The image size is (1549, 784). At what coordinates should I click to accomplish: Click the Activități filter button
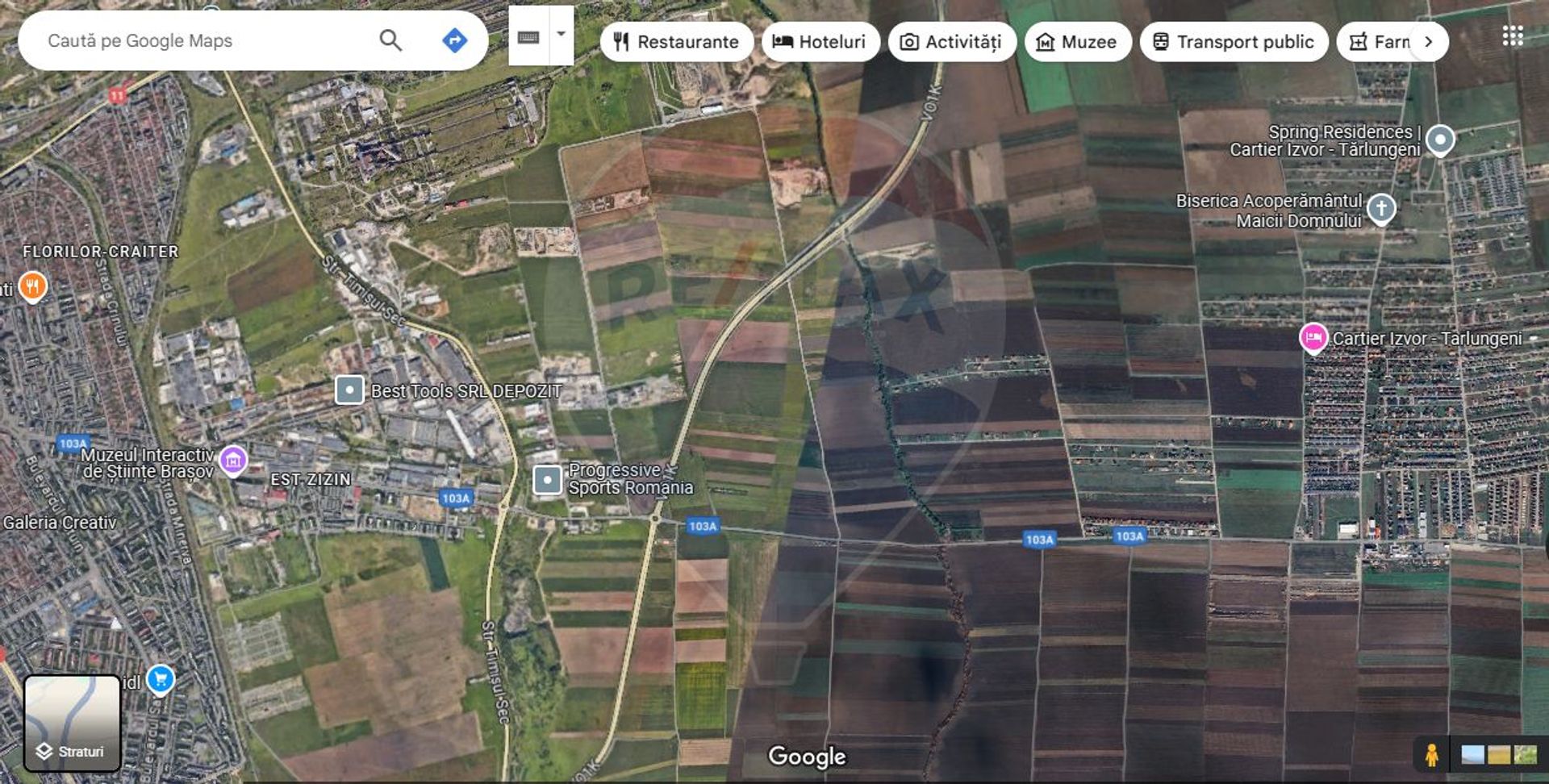coord(951,42)
